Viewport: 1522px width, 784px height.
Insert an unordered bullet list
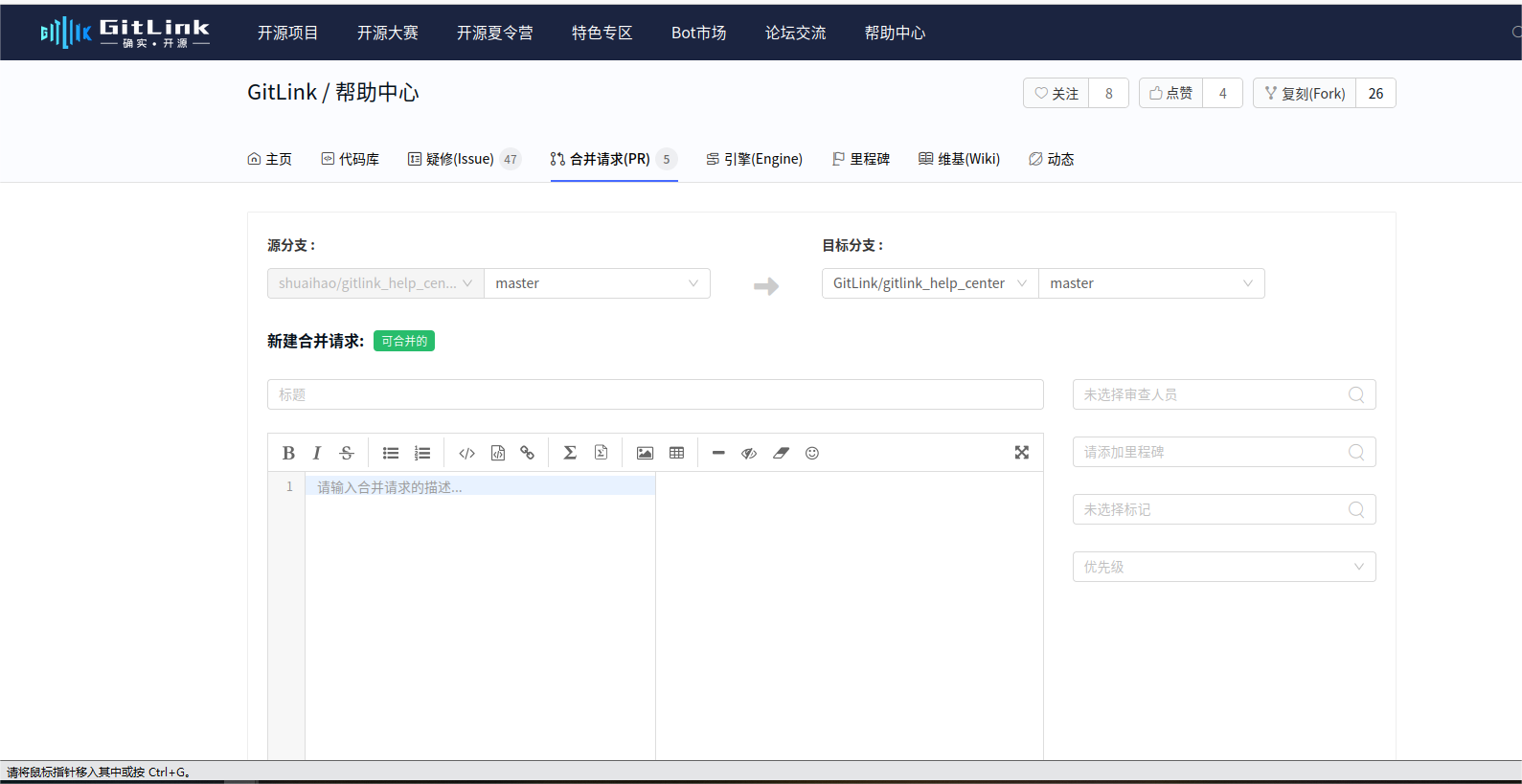(391, 453)
